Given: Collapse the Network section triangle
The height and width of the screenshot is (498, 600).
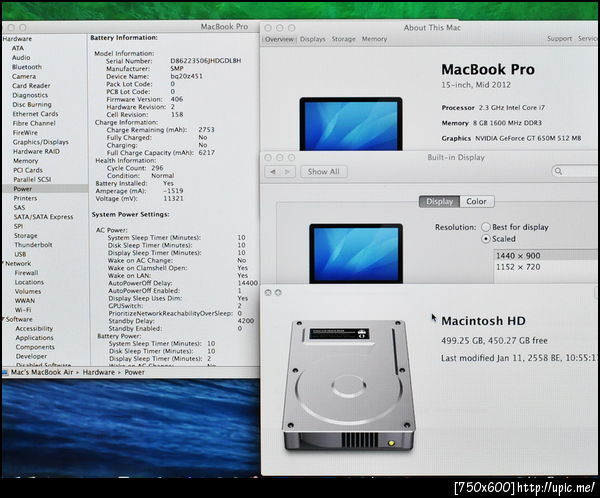Looking at the screenshot, I should [x=3, y=263].
